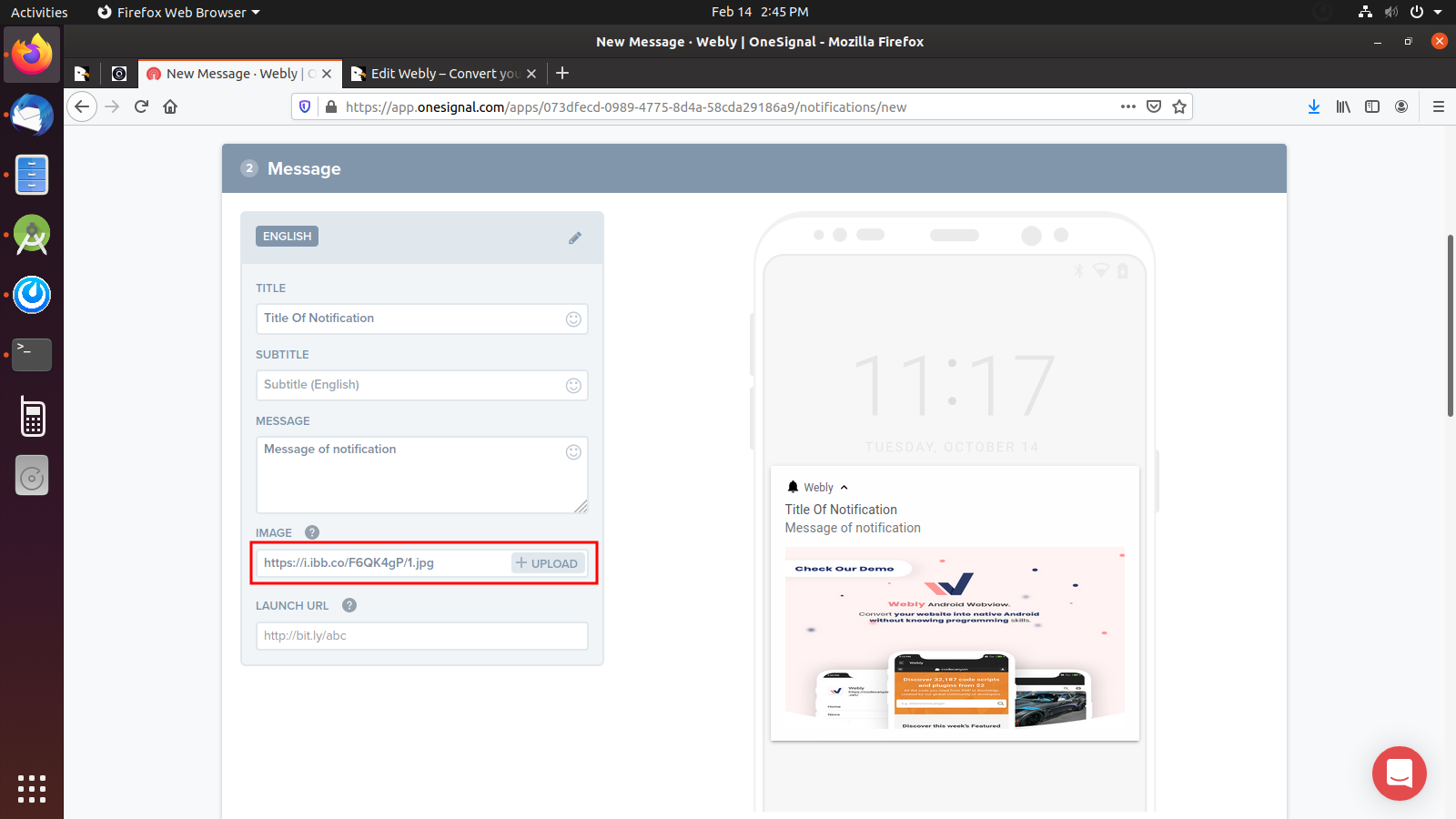Screen dimensions: 1456x819
Task: Open Terminal from the dock
Action: 32,355
